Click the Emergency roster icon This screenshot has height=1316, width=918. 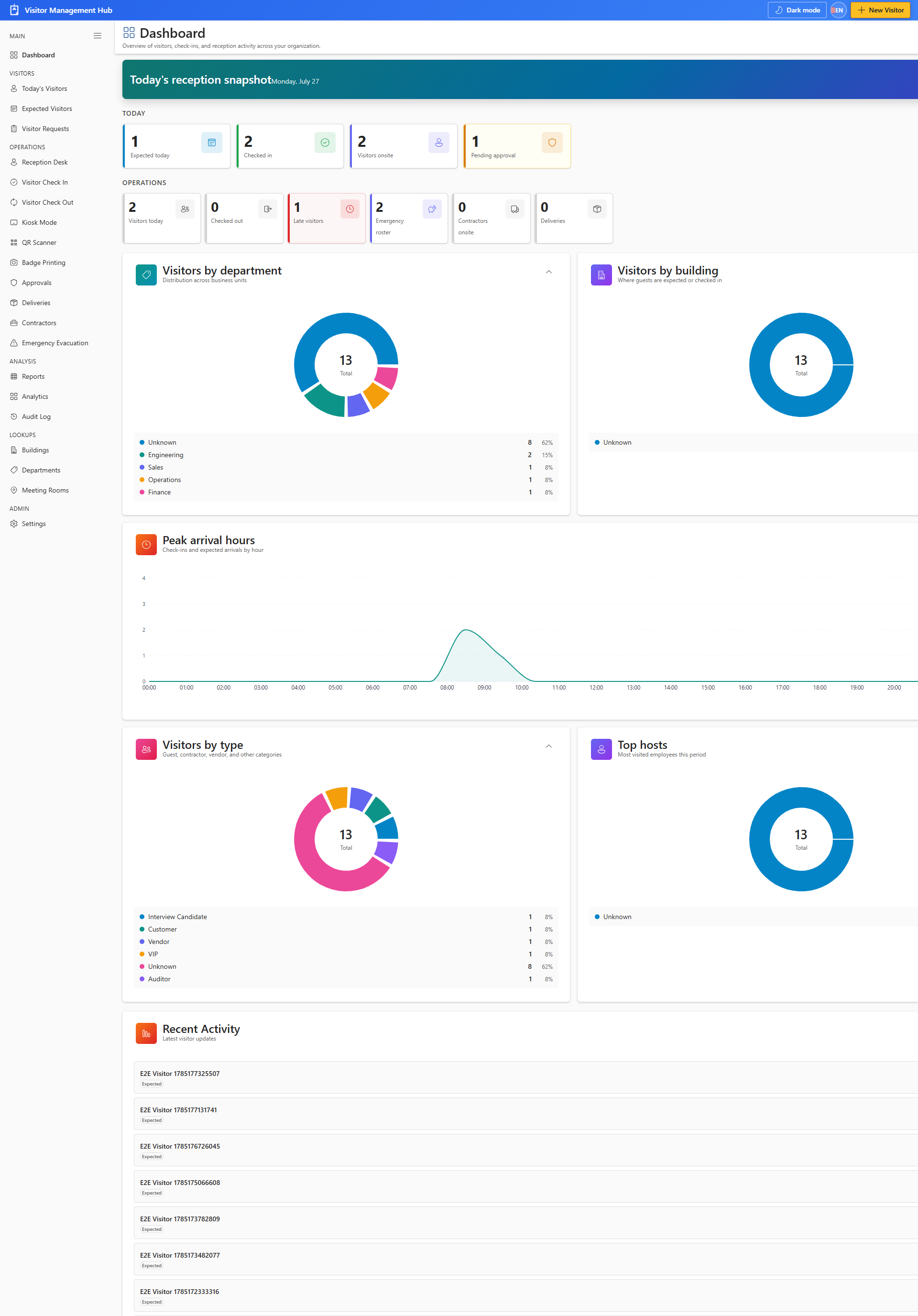click(x=432, y=209)
